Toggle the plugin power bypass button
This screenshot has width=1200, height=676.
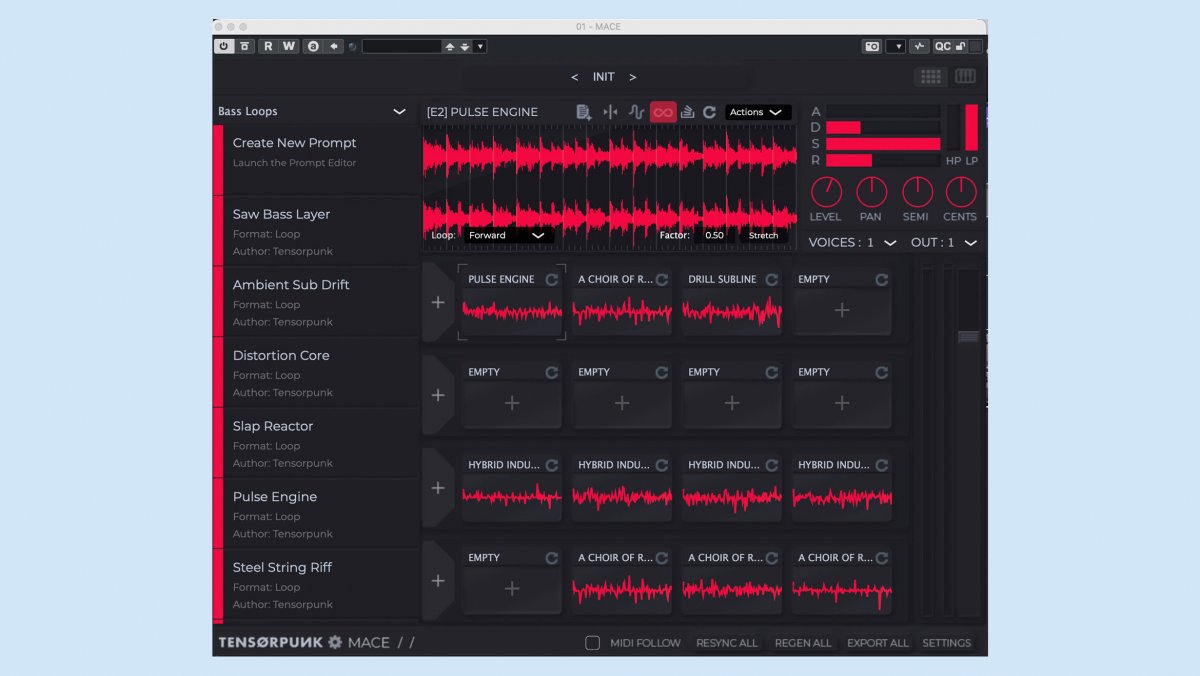[224, 46]
